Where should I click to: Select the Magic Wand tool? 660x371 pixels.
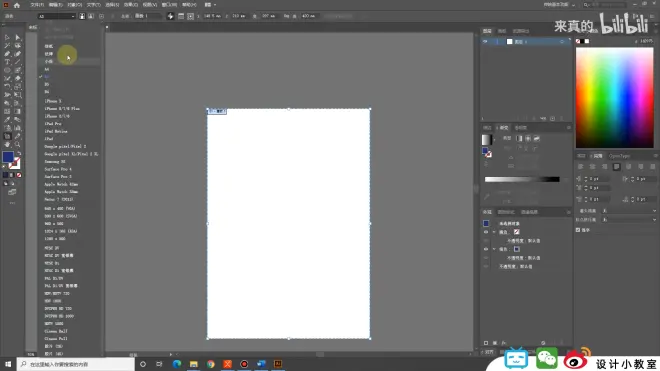[x=7, y=45]
